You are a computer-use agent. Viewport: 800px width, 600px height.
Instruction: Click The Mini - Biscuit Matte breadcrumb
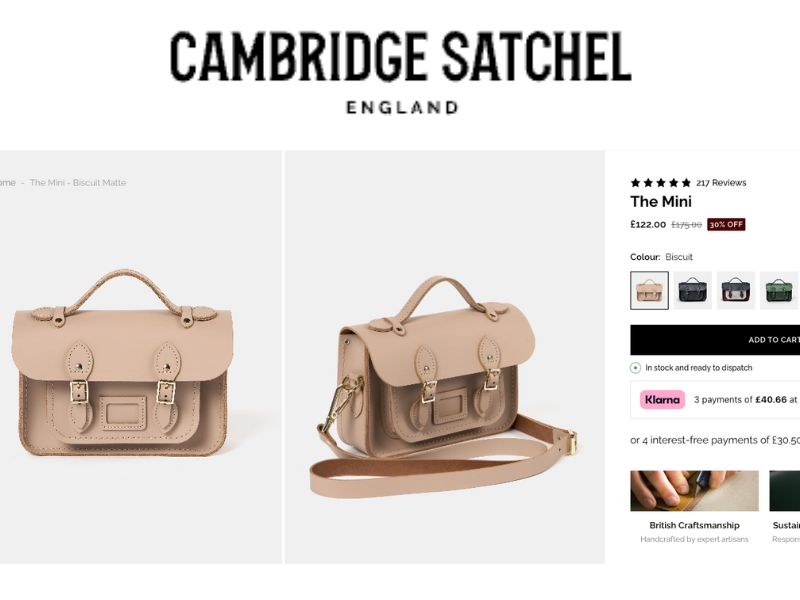click(78, 183)
